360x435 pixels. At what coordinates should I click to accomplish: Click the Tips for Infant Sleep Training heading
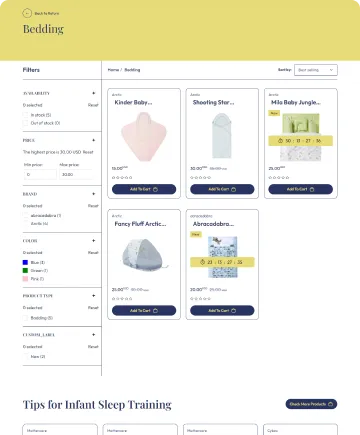click(x=97, y=405)
